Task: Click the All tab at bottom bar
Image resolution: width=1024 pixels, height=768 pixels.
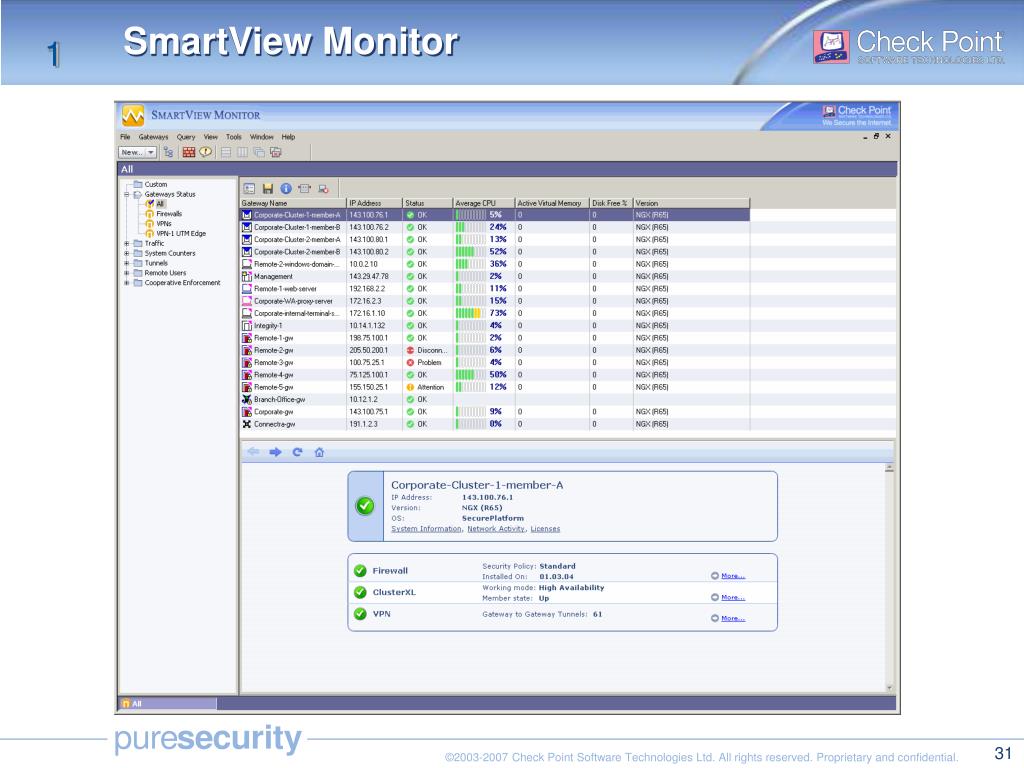Action: (x=168, y=703)
